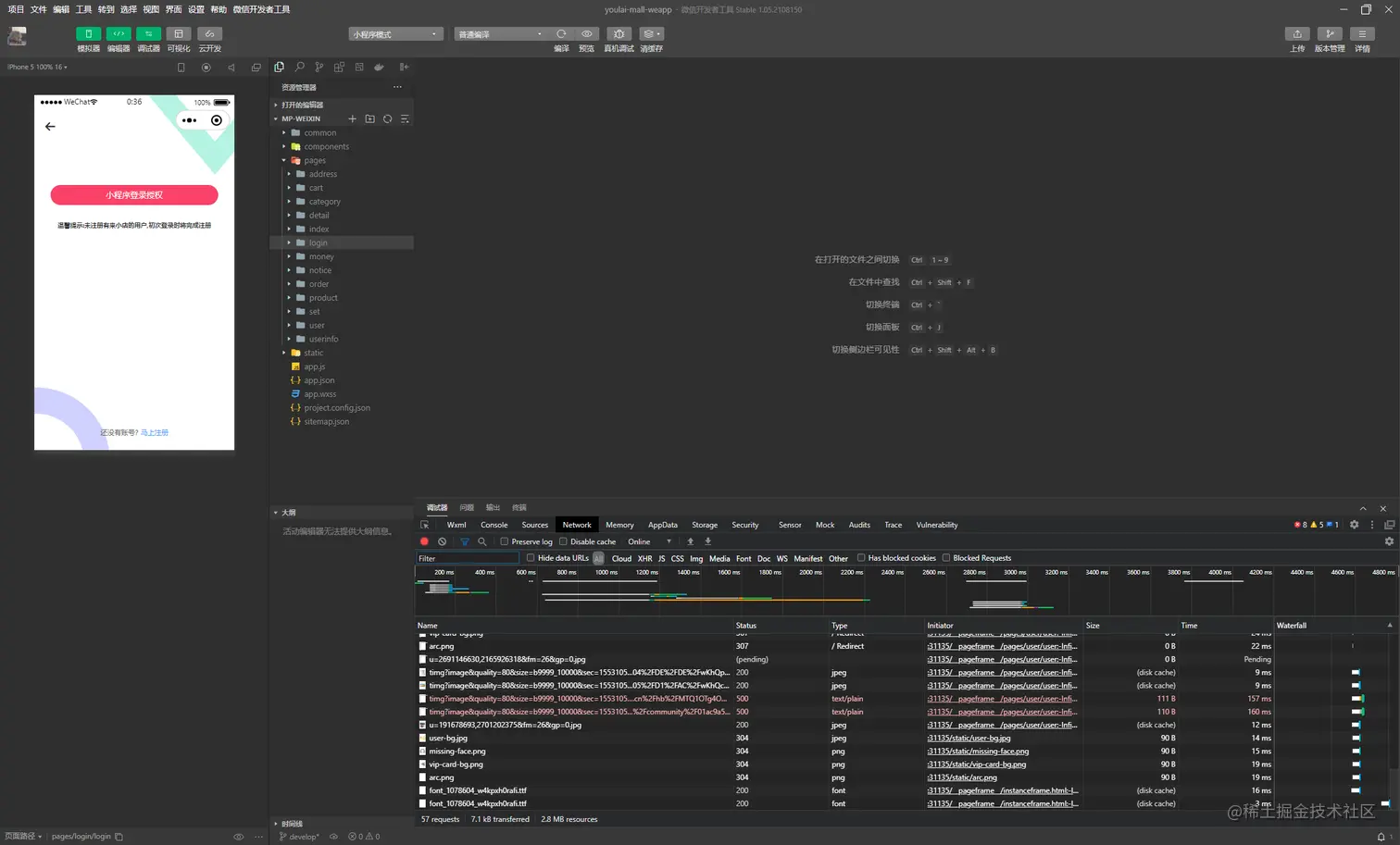Click the collapse sidebar panel icon
The image size is (1400, 845).
(404, 67)
